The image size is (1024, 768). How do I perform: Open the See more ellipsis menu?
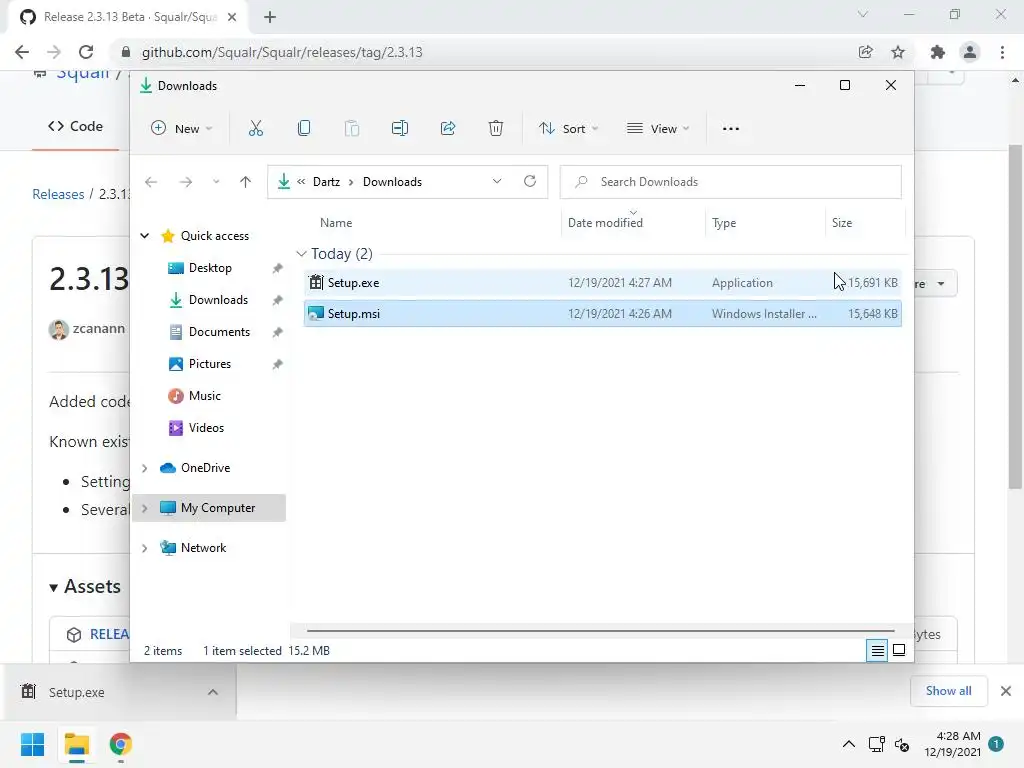pos(731,129)
